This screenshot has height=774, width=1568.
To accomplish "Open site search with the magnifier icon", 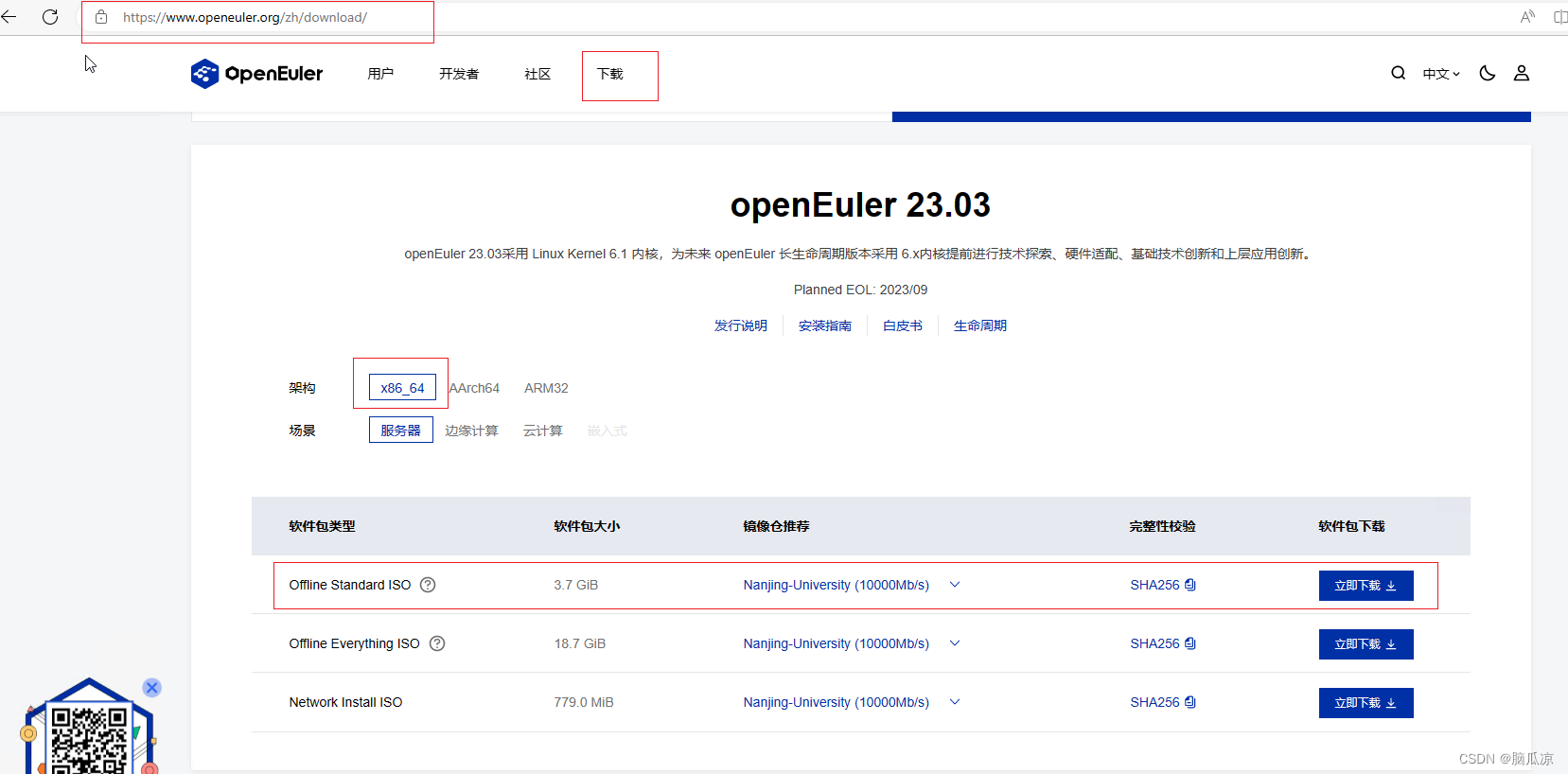I will point(1398,73).
